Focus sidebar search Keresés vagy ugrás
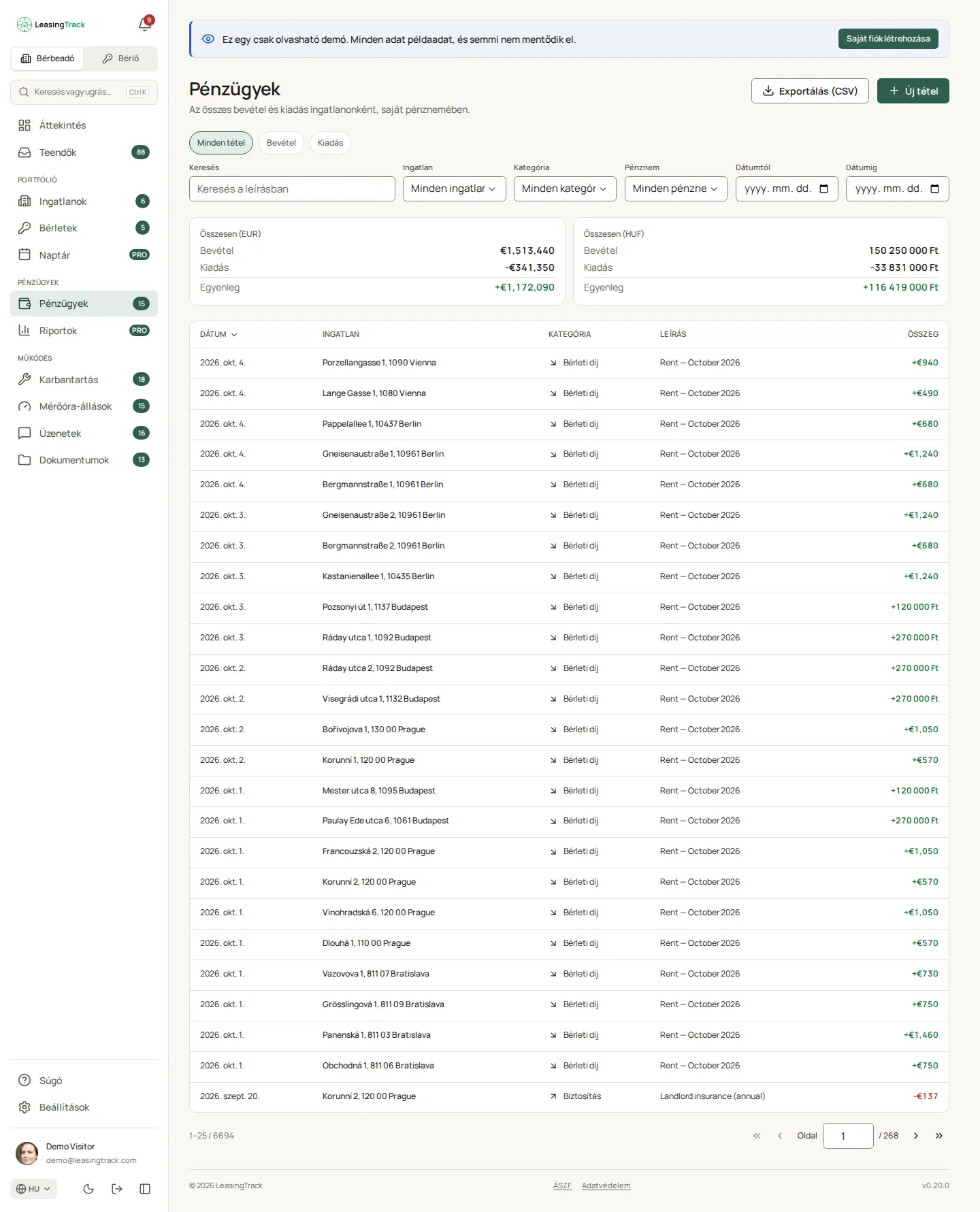The width and height of the screenshot is (980, 1212). [84, 92]
